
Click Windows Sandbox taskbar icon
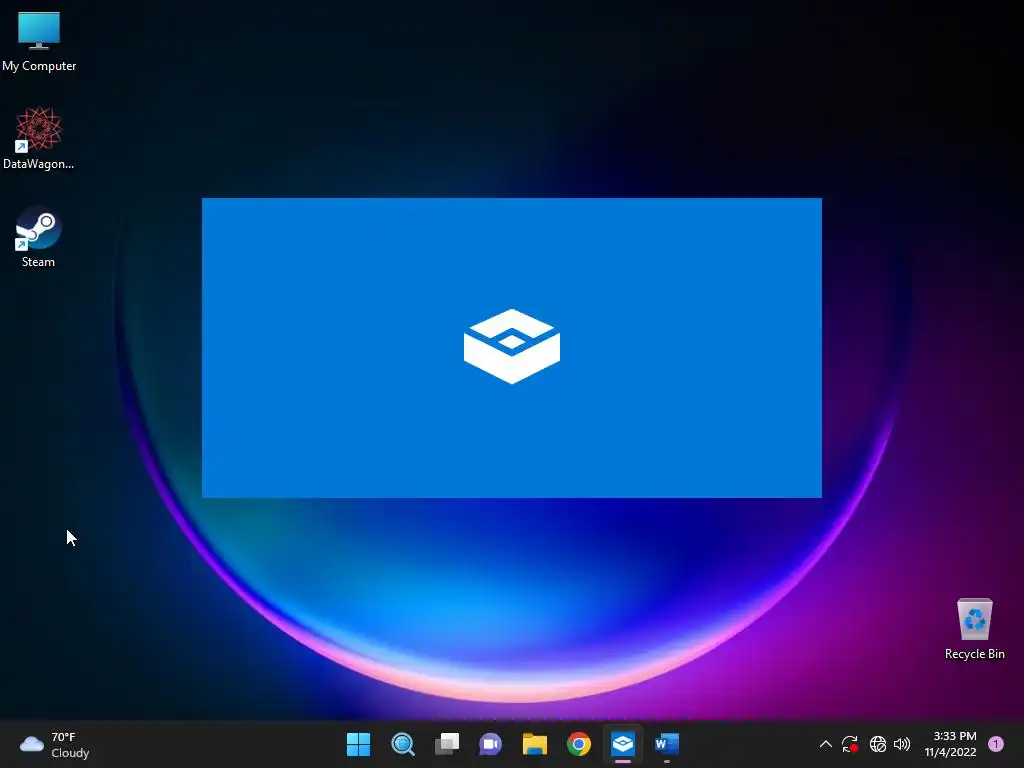point(623,744)
